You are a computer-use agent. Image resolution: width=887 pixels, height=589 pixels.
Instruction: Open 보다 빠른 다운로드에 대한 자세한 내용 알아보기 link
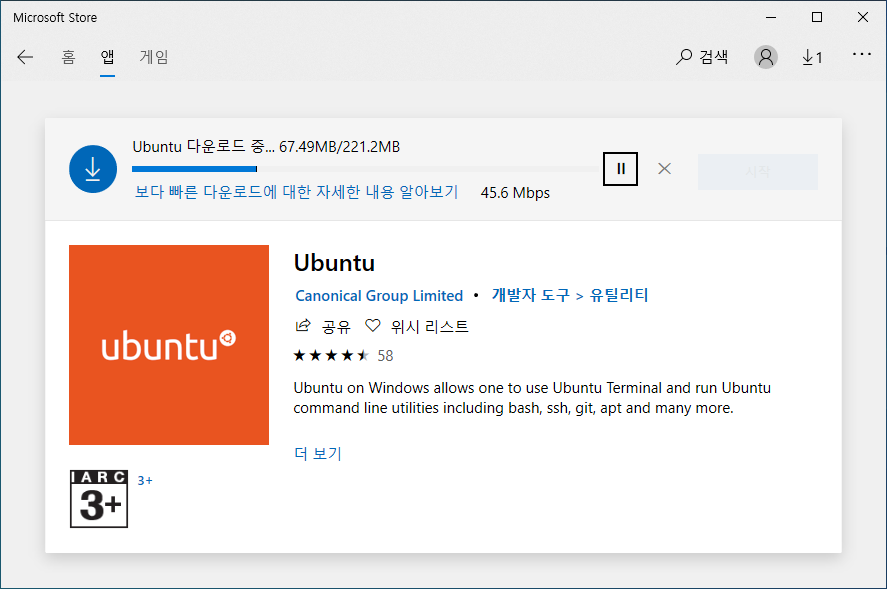(x=296, y=192)
